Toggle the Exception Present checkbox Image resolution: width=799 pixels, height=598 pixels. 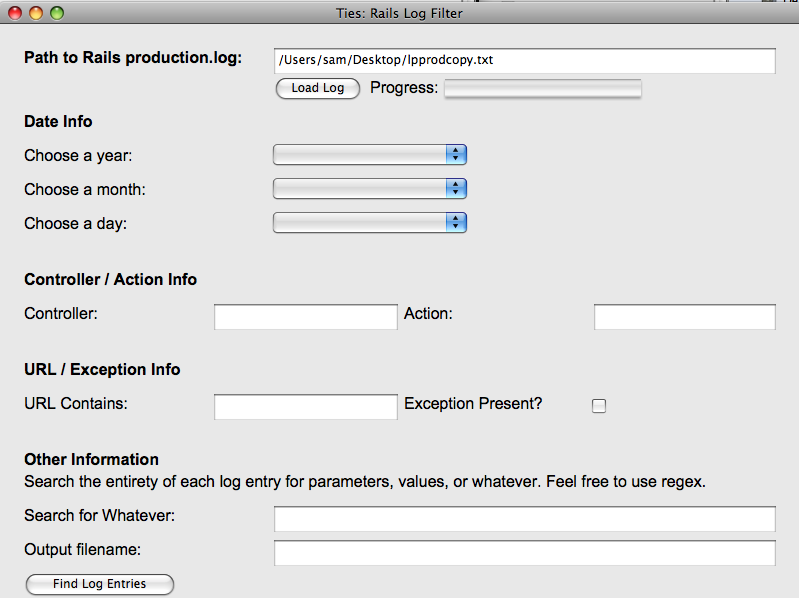599,405
